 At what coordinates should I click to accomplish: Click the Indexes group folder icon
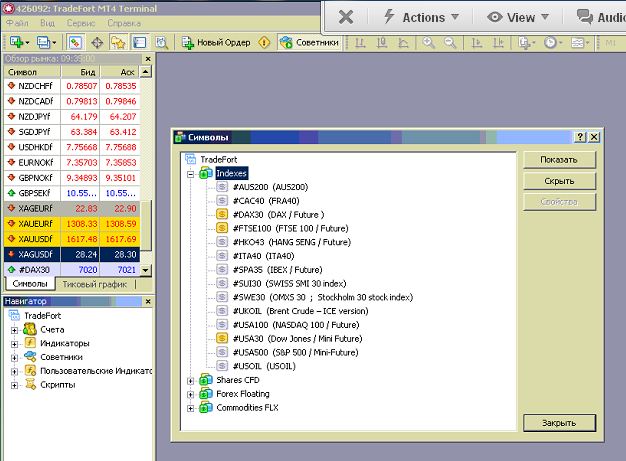(206, 173)
